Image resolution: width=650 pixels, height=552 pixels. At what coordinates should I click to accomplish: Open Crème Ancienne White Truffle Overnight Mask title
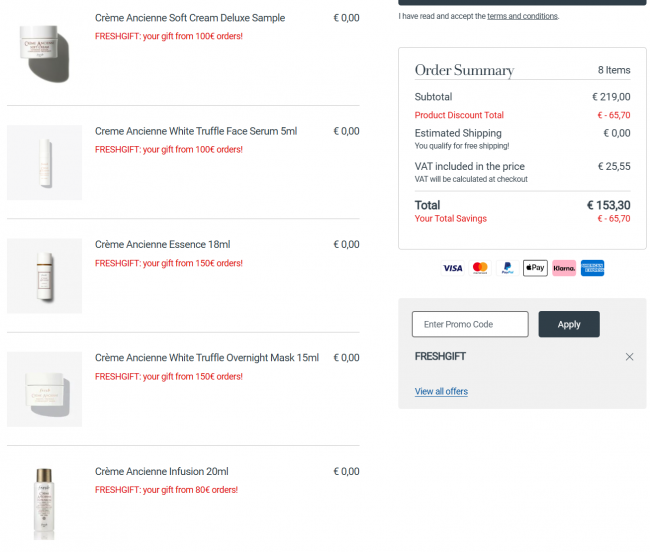coord(207,358)
